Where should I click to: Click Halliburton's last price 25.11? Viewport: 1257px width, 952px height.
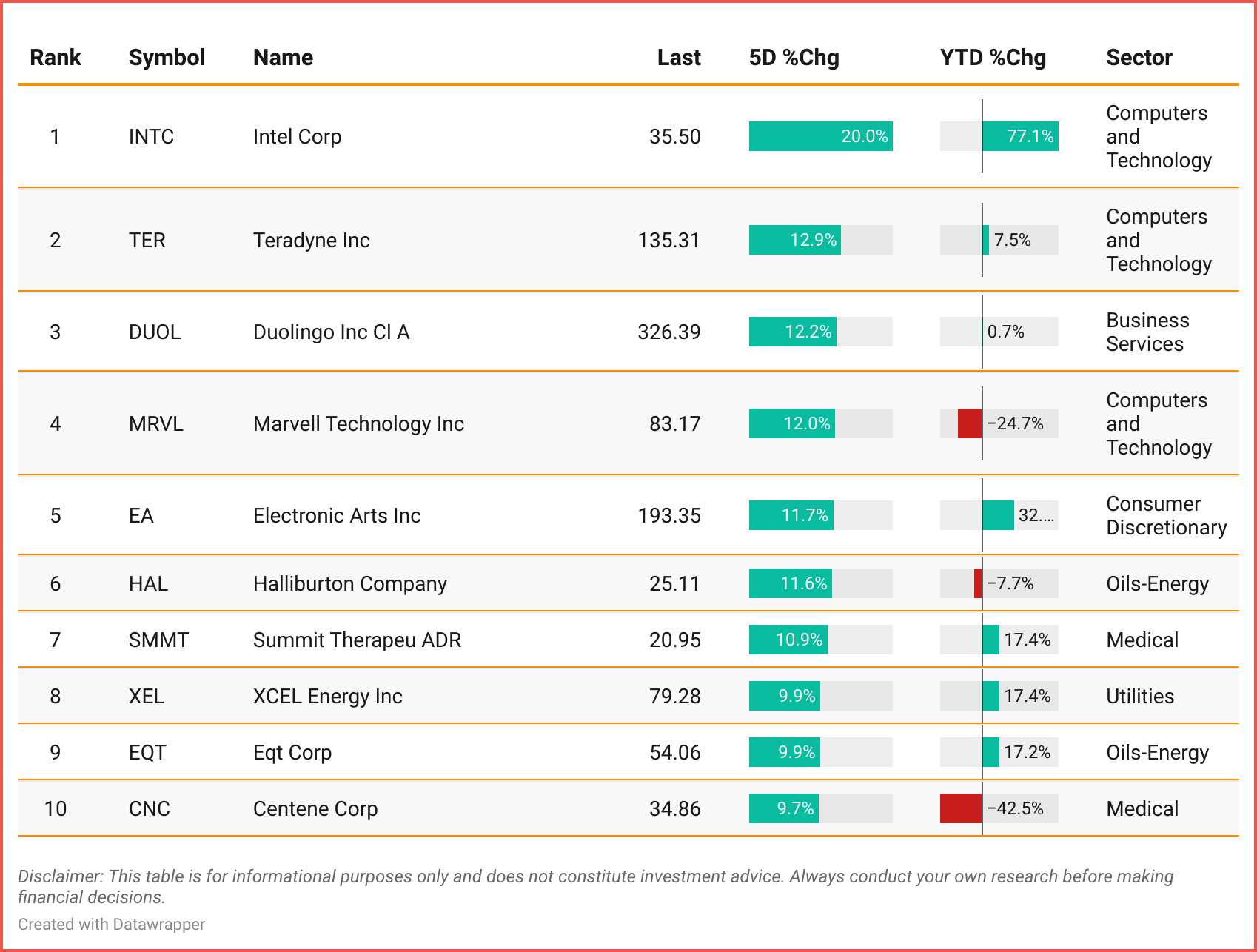pyautogui.click(x=674, y=584)
